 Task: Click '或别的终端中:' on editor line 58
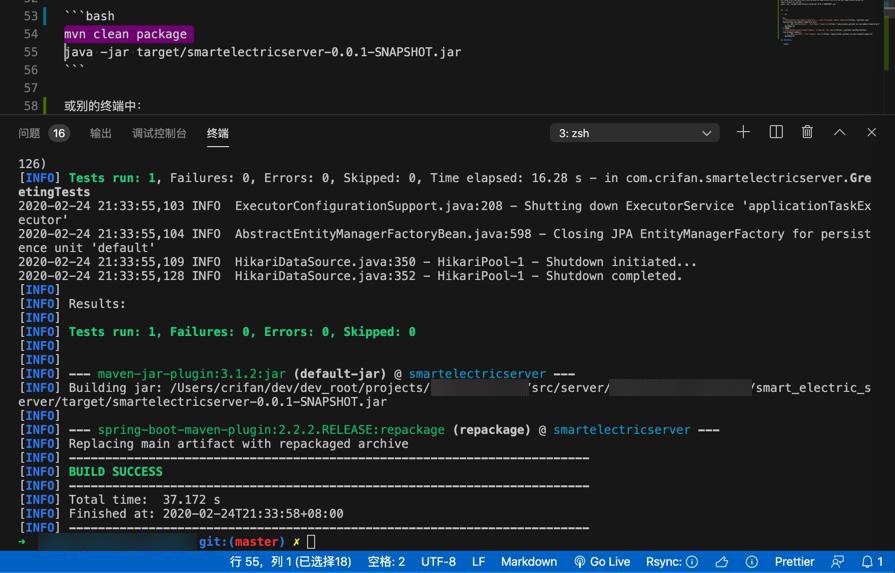[x=103, y=106]
